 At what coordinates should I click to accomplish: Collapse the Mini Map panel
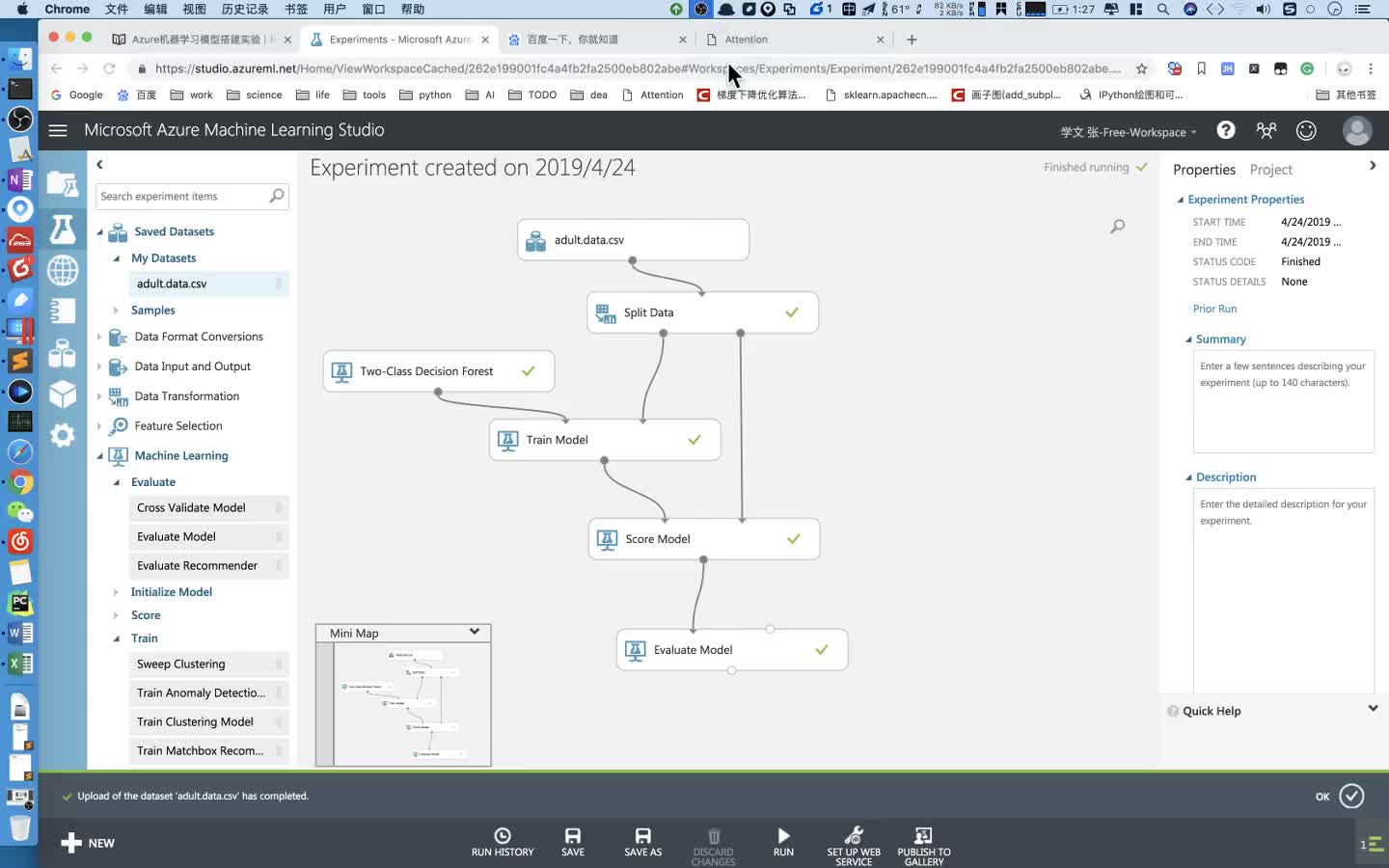point(475,632)
